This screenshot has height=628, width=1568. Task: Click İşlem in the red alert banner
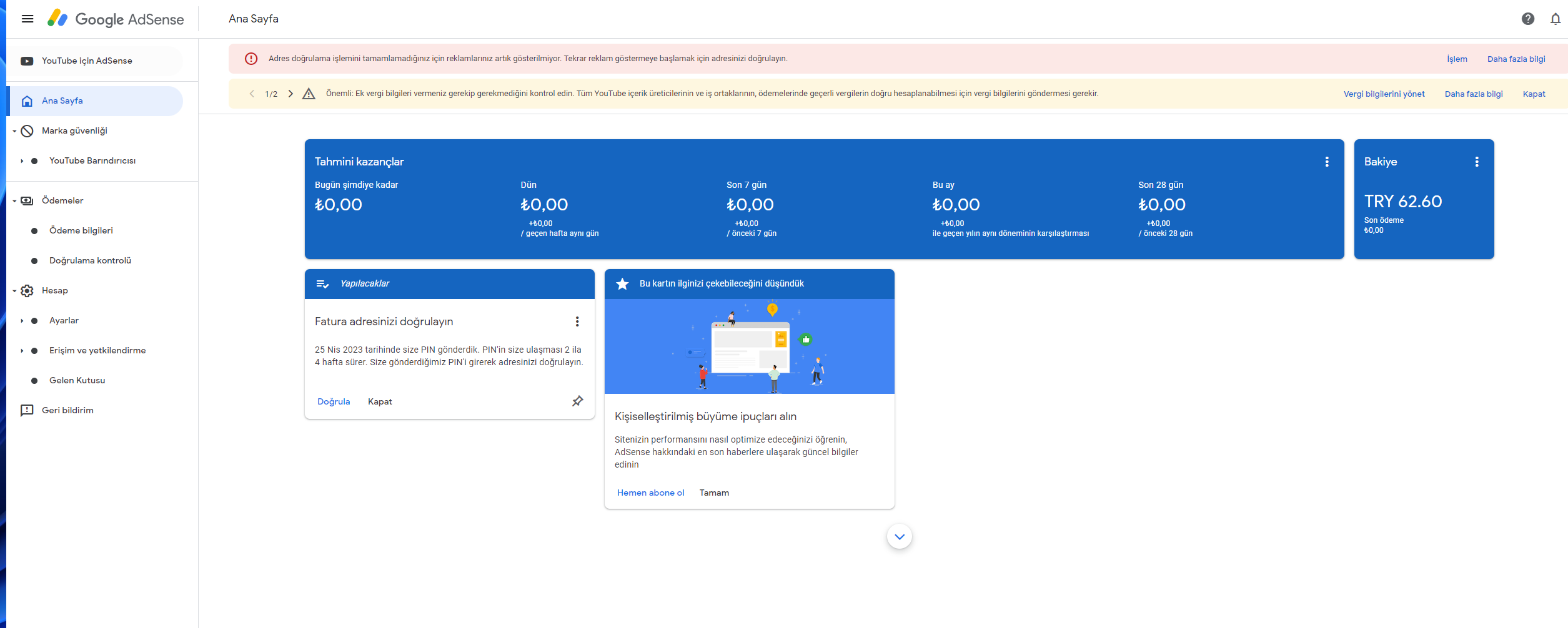pos(1457,59)
